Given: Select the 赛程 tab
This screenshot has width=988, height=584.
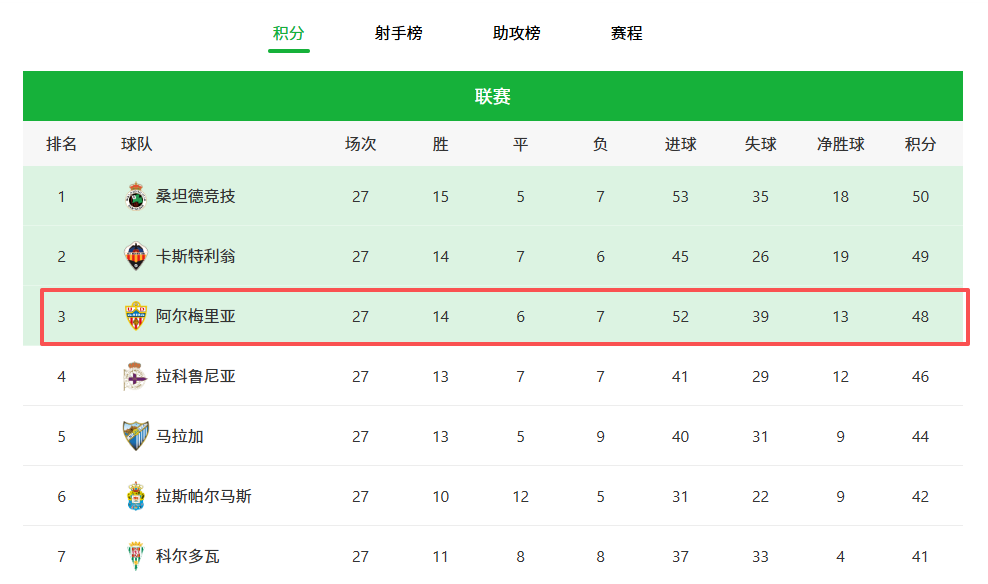Looking at the screenshot, I should (626, 33).
